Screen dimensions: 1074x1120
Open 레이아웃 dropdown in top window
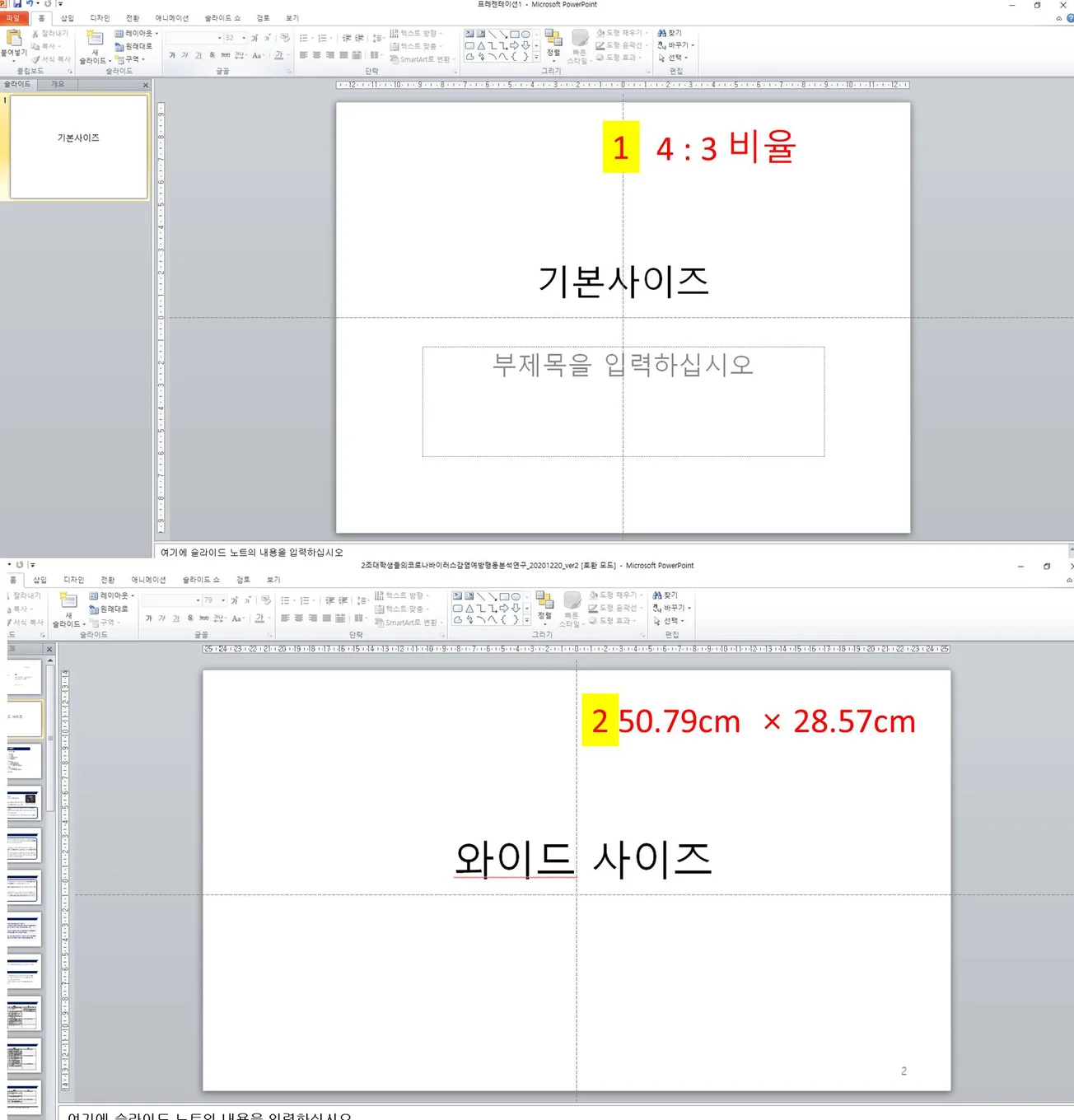pos(137,34)
